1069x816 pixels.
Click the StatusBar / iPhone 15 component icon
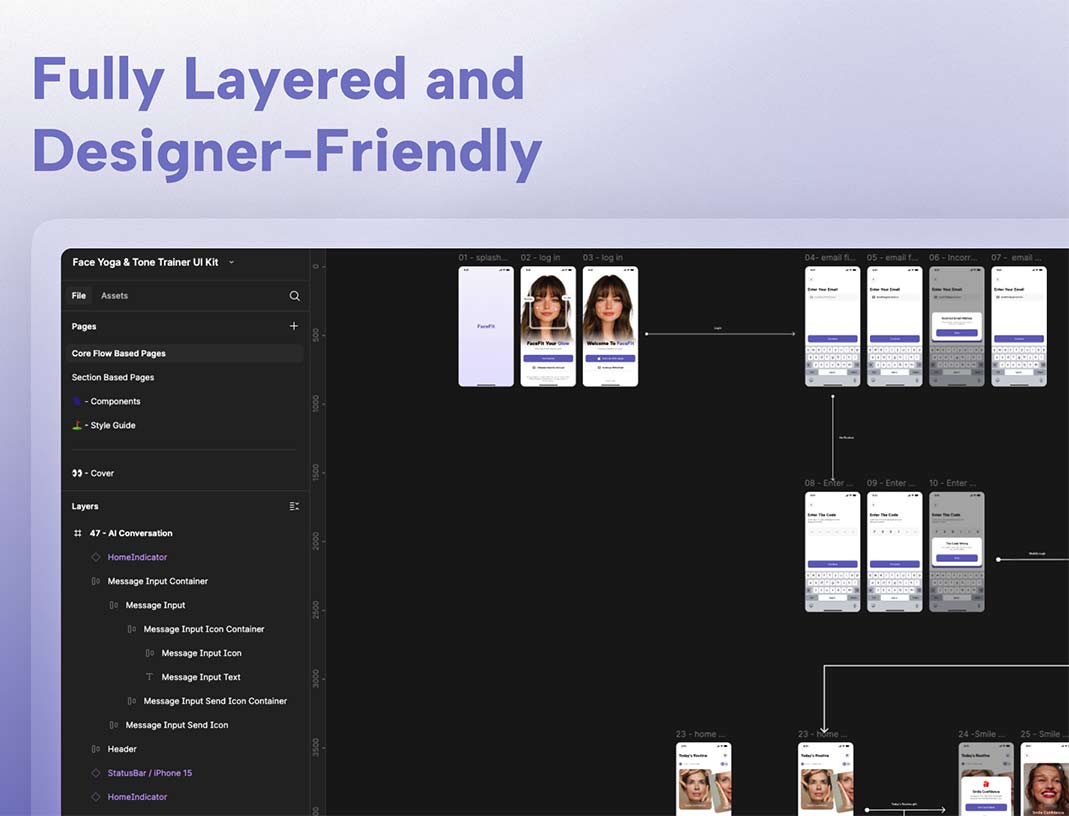(96, 773)
